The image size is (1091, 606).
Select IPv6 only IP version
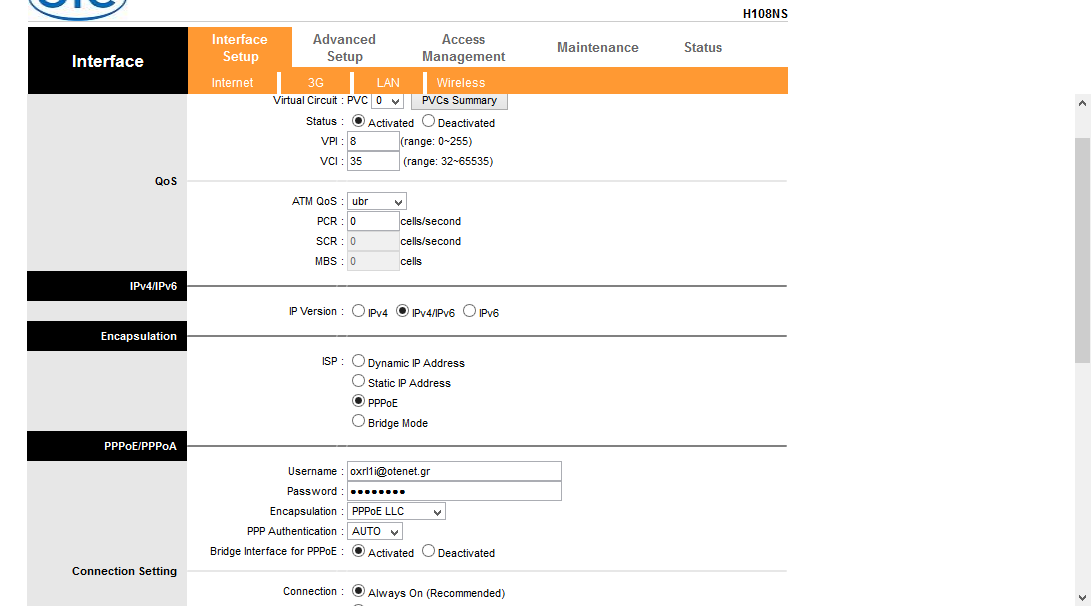(x=470, y=311)
